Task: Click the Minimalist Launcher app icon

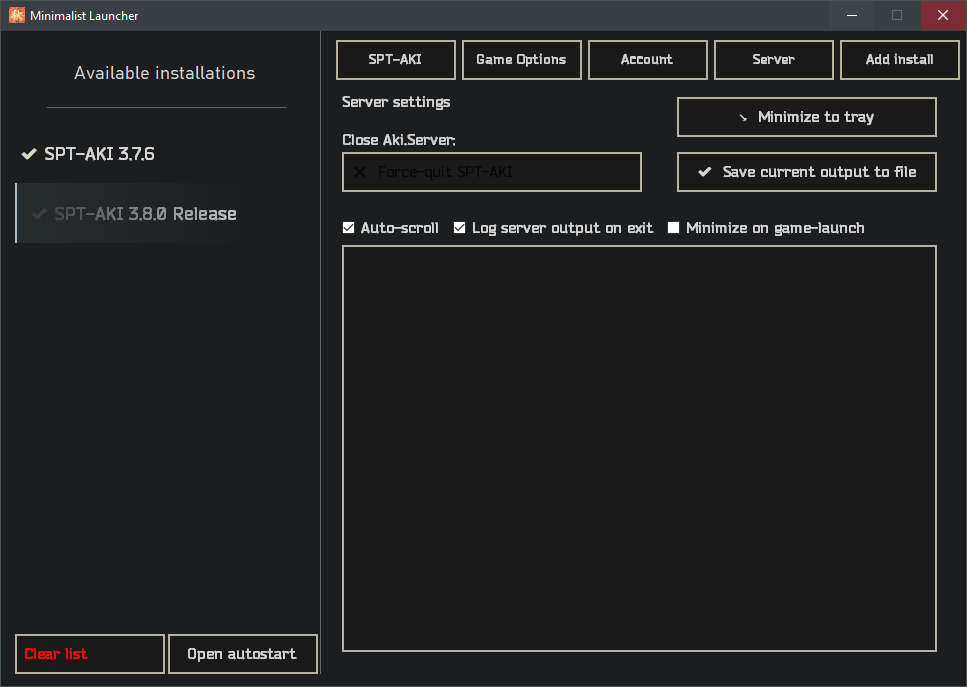Action: pos(17,15)
